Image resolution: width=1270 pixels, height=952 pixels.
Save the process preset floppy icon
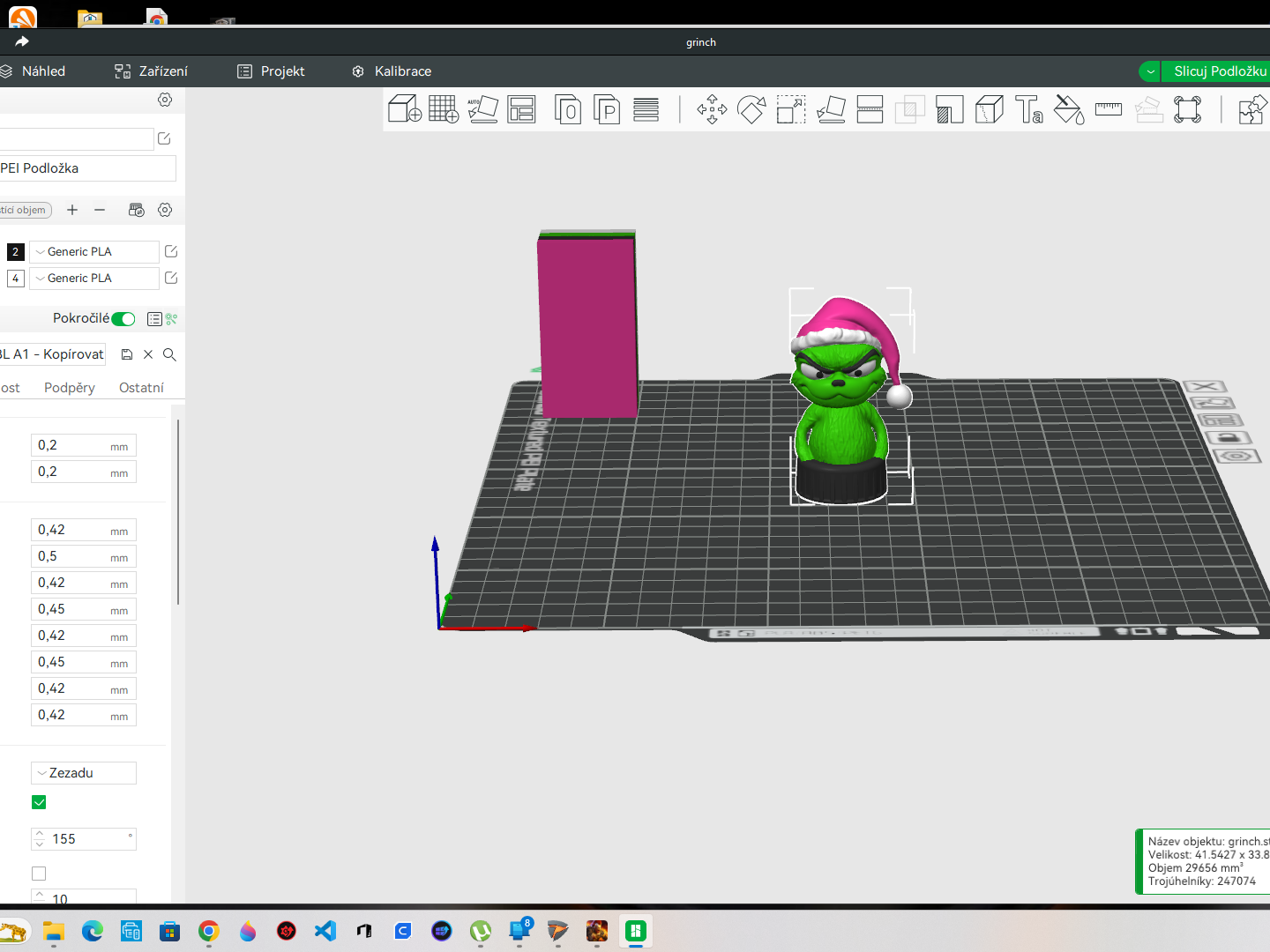(127, 354)
